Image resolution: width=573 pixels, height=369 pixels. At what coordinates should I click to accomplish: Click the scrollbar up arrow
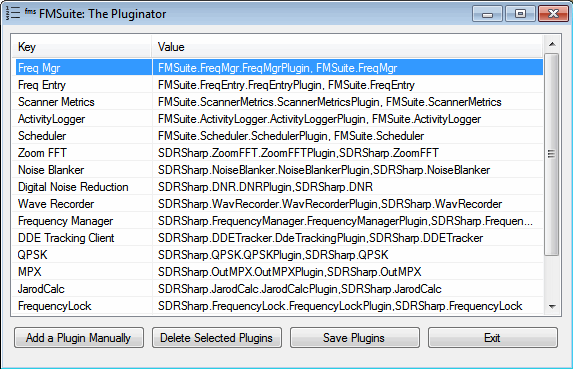click(x=552, y=44)
